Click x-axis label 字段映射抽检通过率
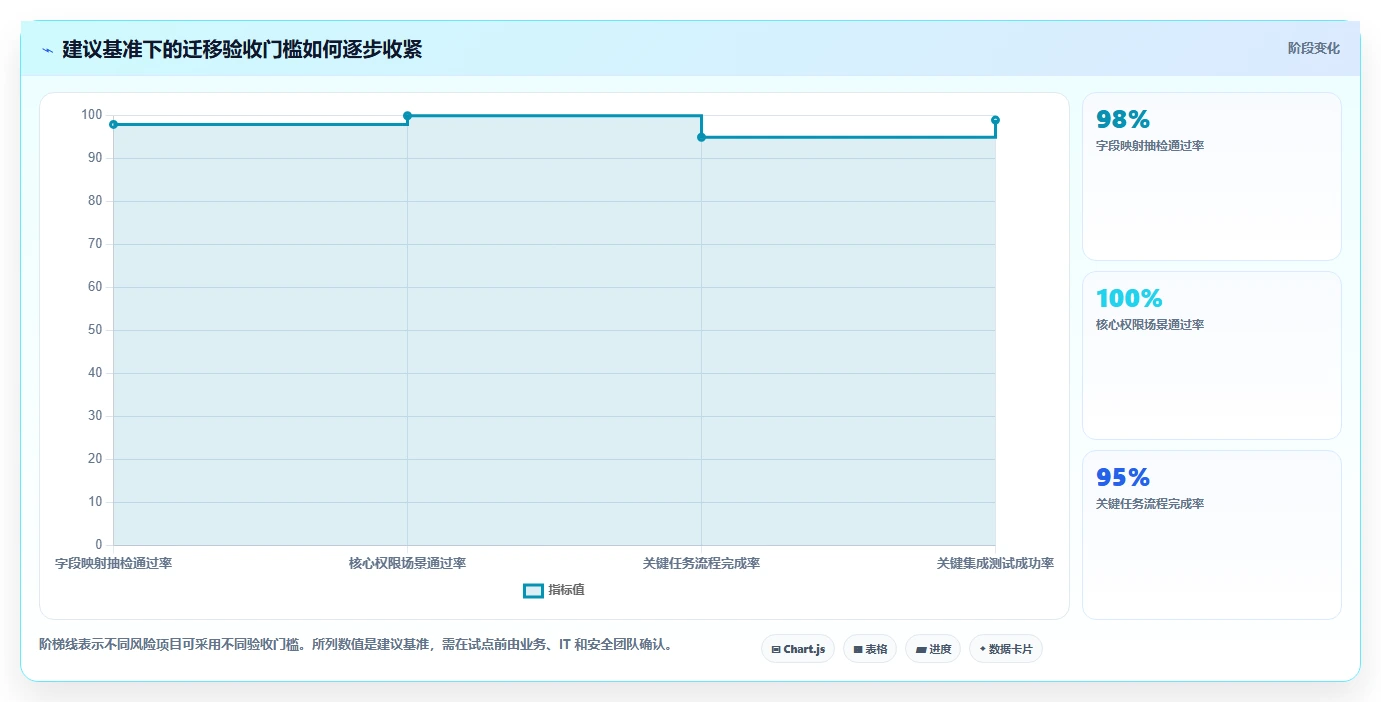 113,563
